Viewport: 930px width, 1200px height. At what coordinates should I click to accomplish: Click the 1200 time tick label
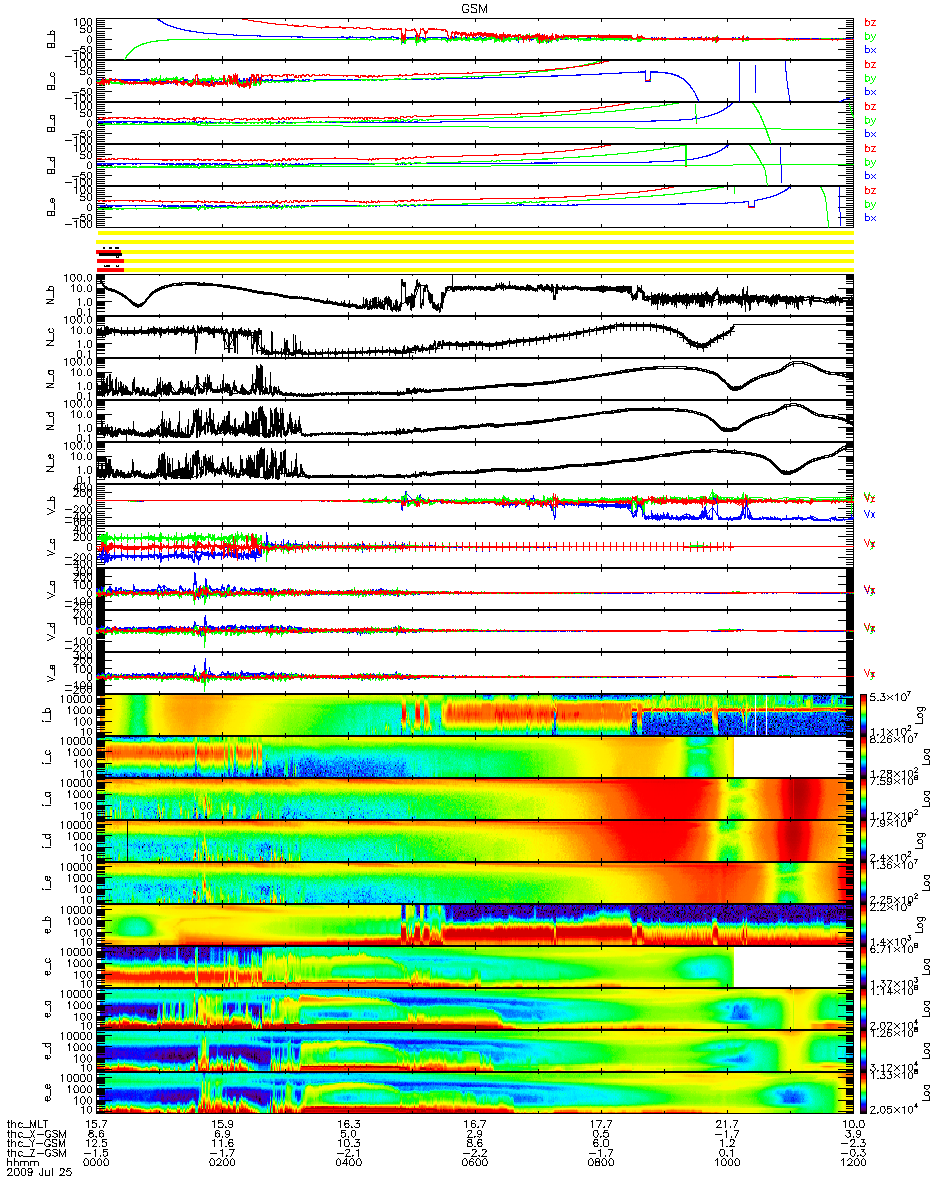[852, 1160]
